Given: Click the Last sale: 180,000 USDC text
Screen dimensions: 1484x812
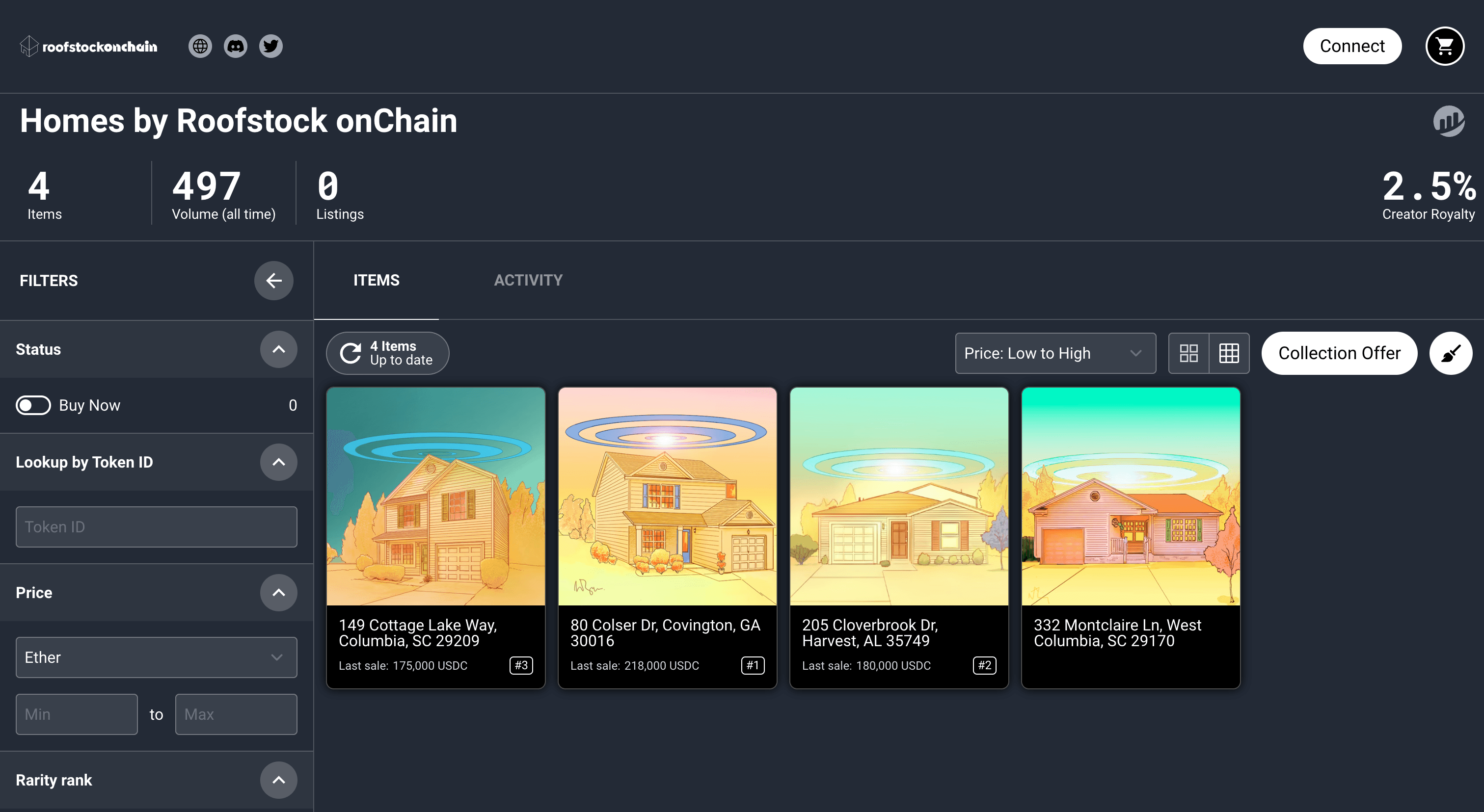Looking at the screenshot, I should 866,666.
